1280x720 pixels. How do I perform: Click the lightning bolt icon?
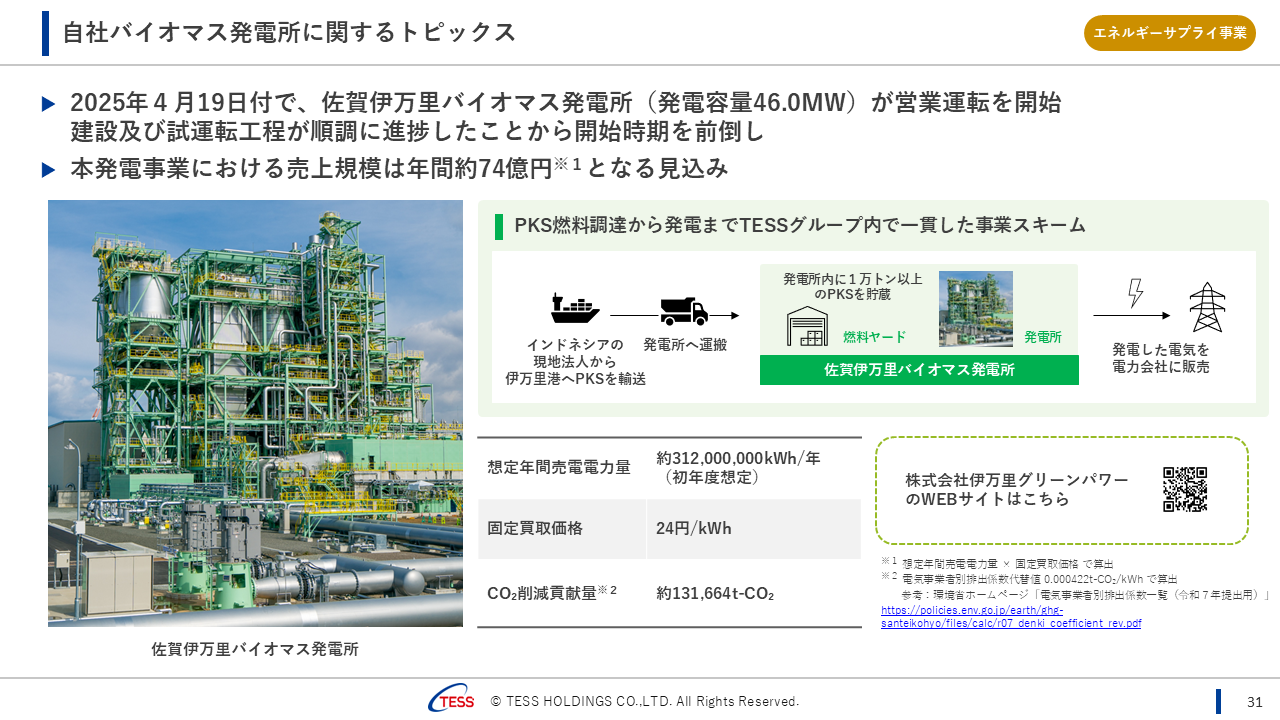pos(1135,293)
